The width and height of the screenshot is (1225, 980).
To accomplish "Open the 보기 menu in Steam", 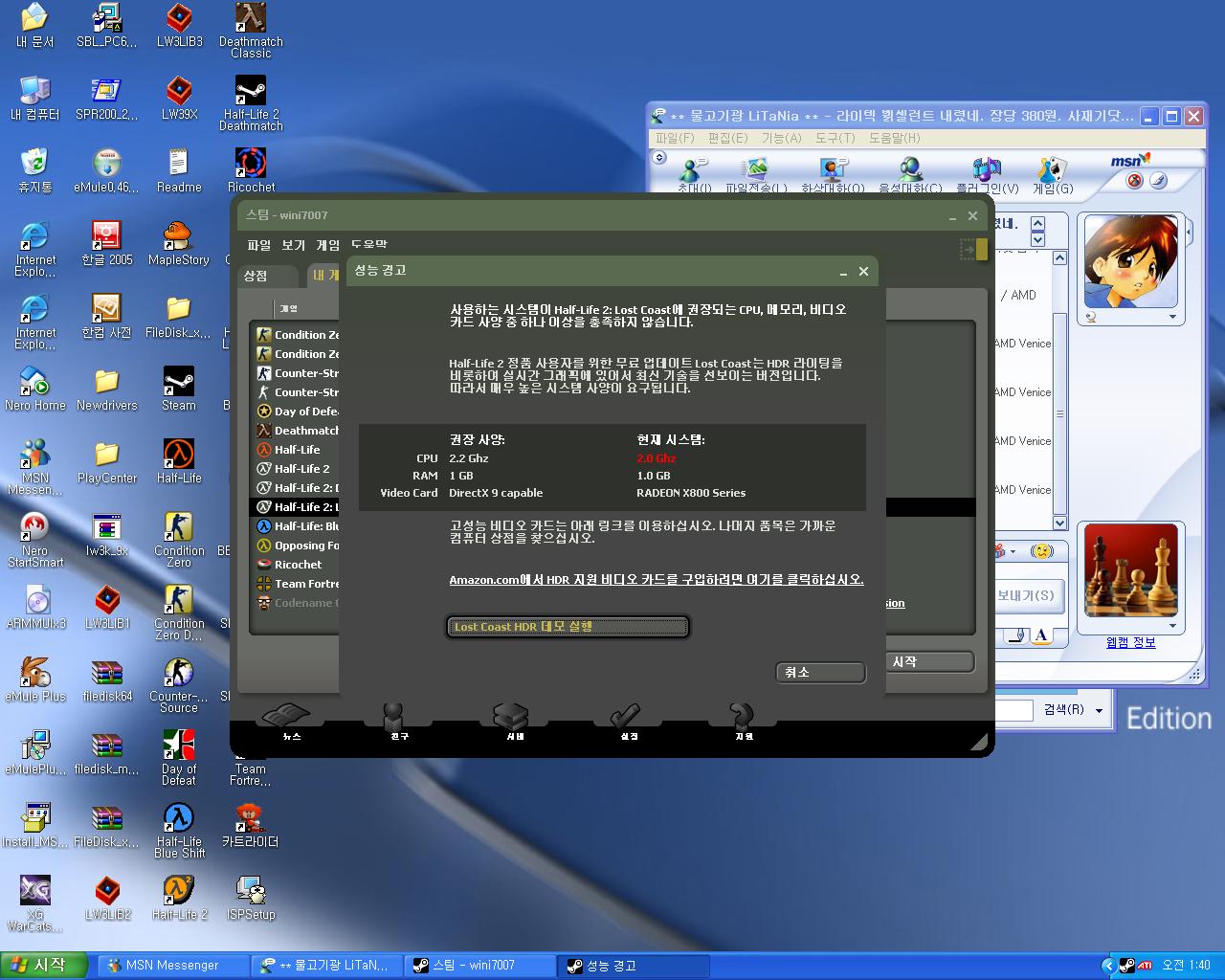I will tap(293, 245).
